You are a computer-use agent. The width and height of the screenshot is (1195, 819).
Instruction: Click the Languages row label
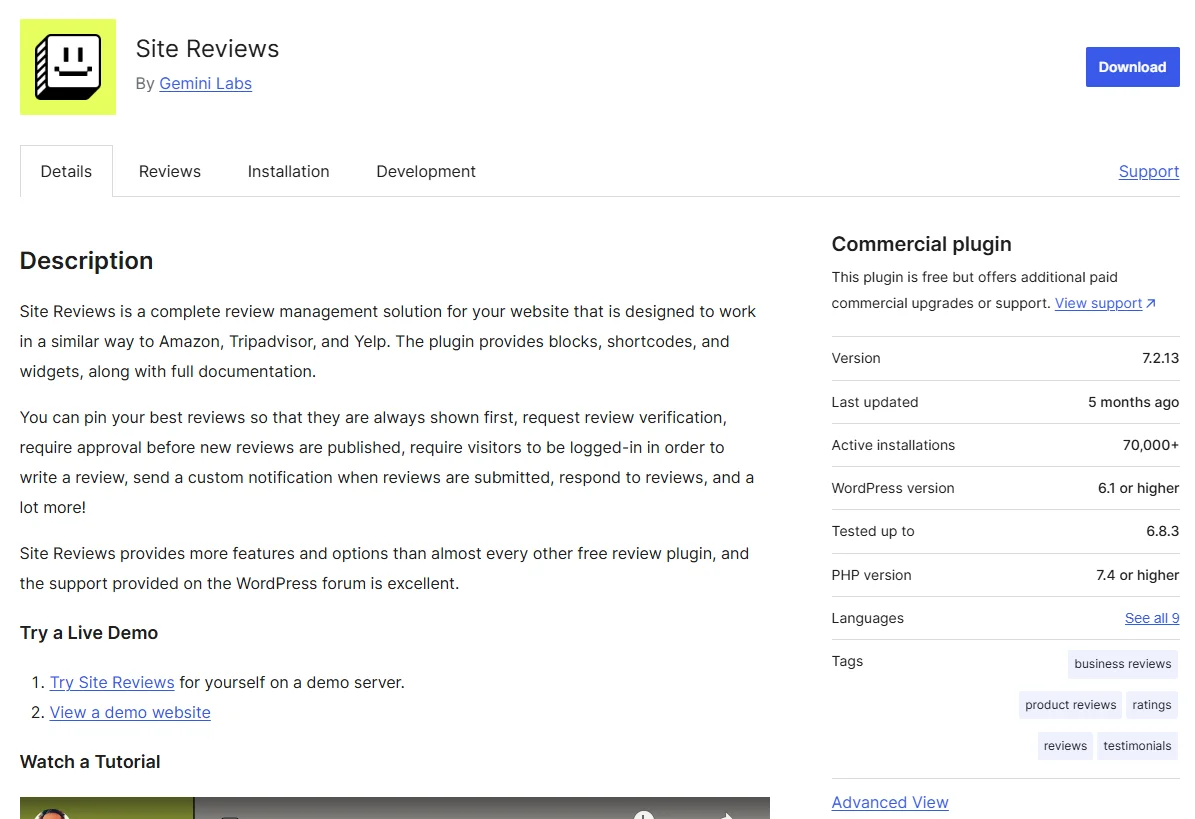click(867, 618)
